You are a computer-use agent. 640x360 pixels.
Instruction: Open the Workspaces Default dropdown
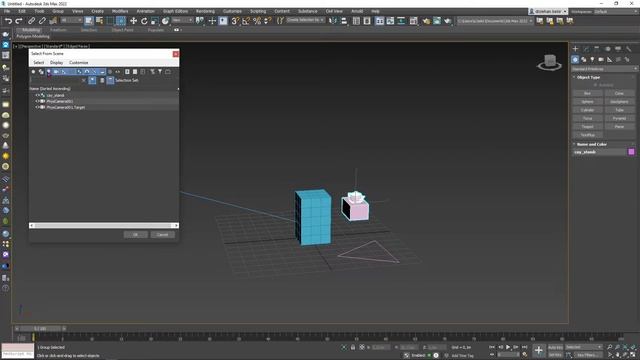click(x=616, y=11)
